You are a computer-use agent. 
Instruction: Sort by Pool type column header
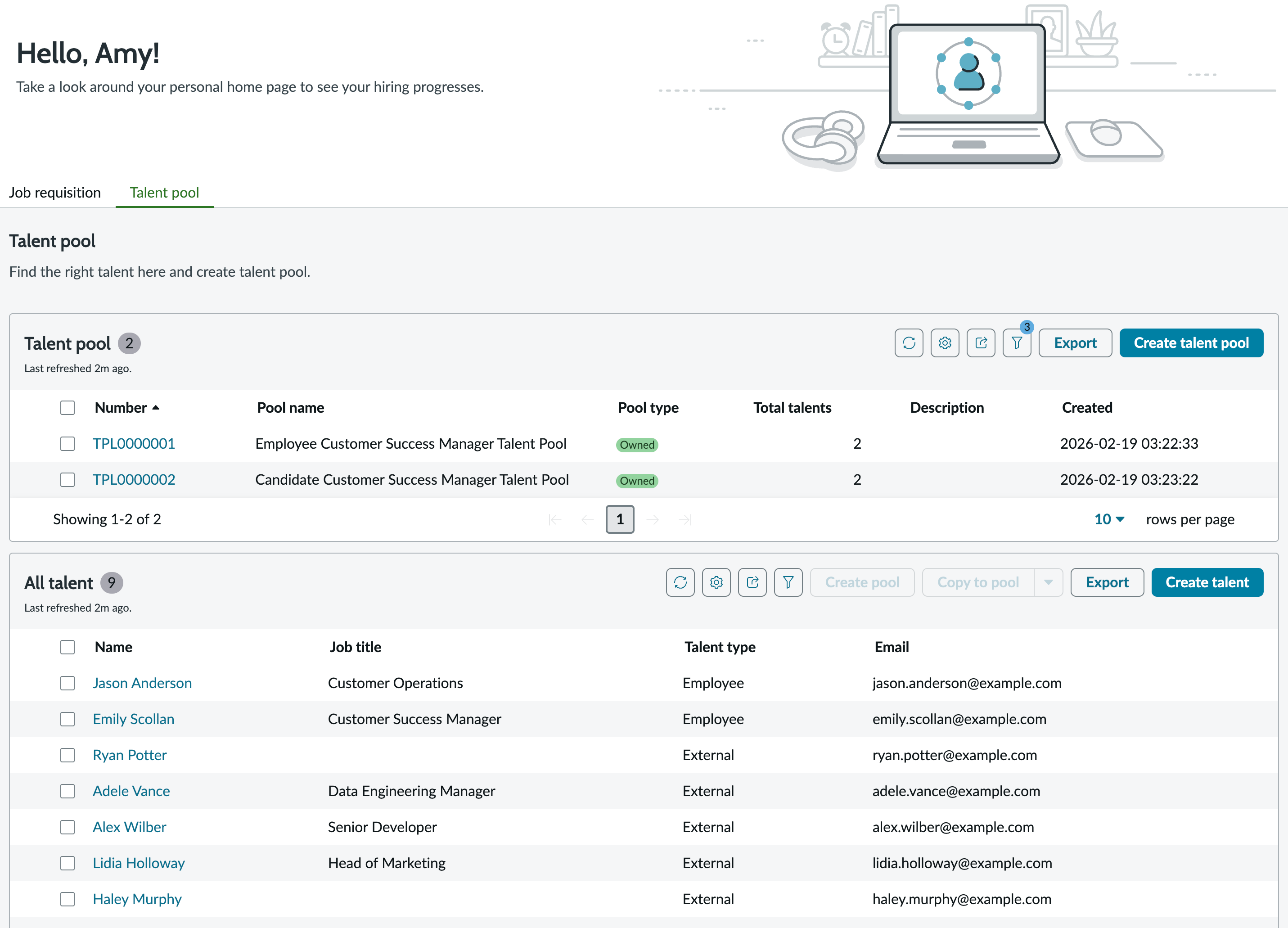tap(648, 408)
